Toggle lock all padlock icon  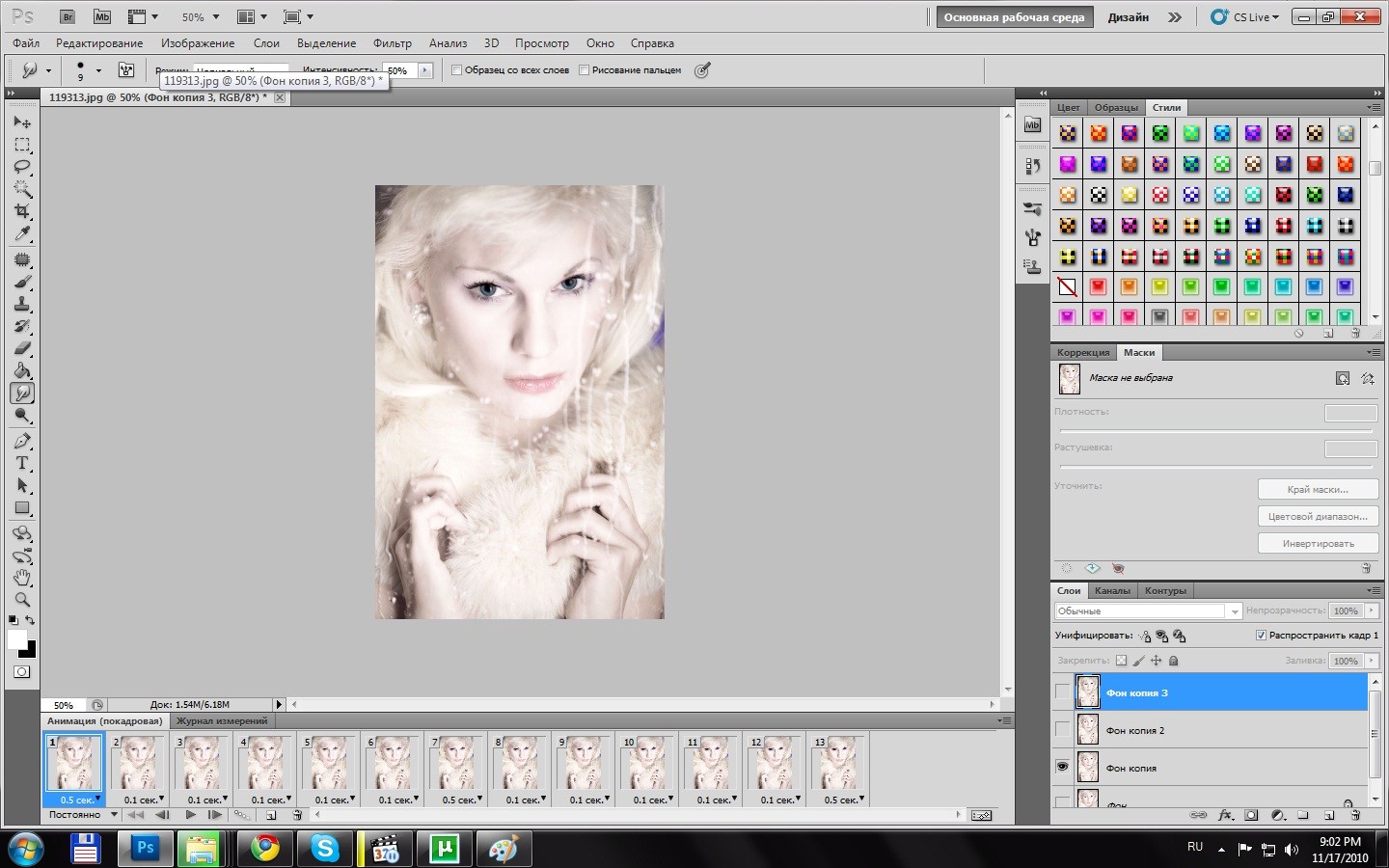1174,661
